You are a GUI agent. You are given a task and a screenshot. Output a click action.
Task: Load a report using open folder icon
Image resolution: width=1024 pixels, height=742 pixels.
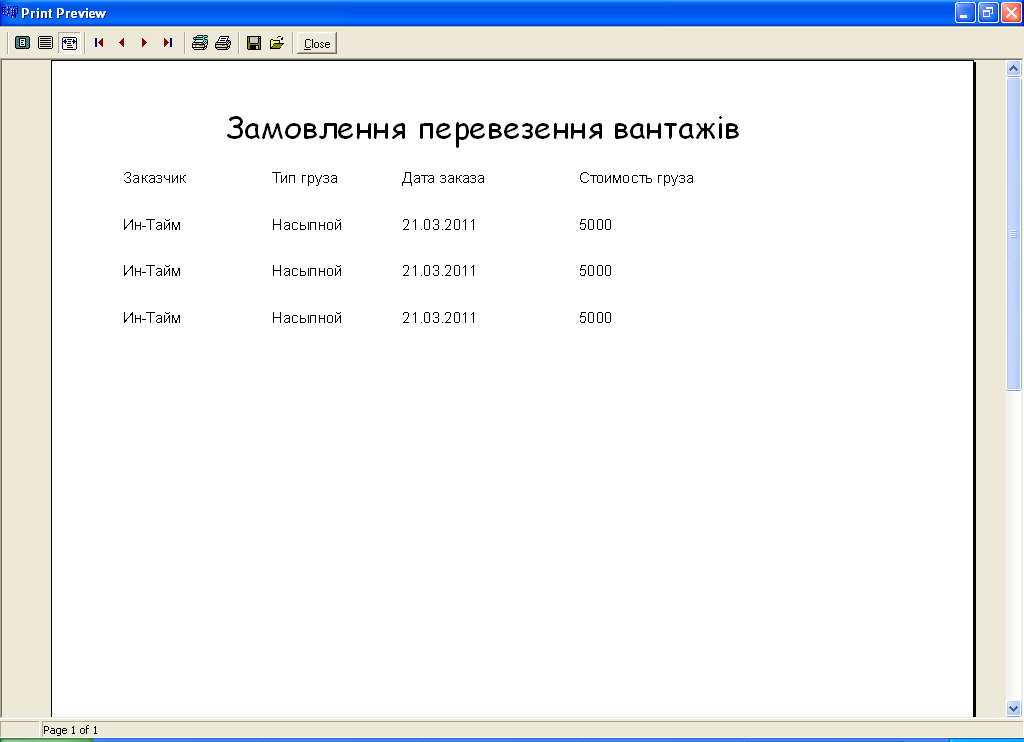(x=277, y=43)
